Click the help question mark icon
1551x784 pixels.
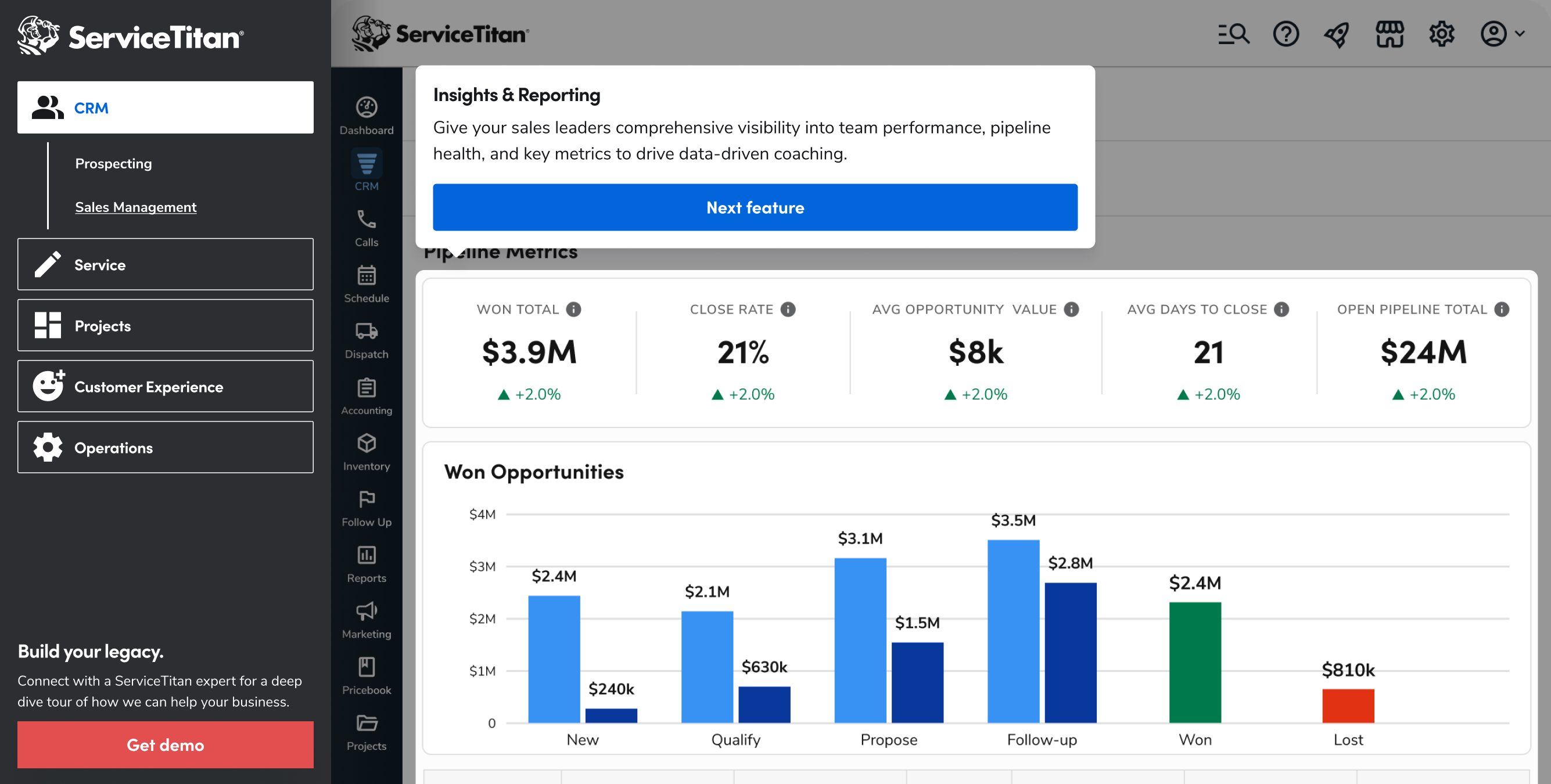[x=1286, y=34]
